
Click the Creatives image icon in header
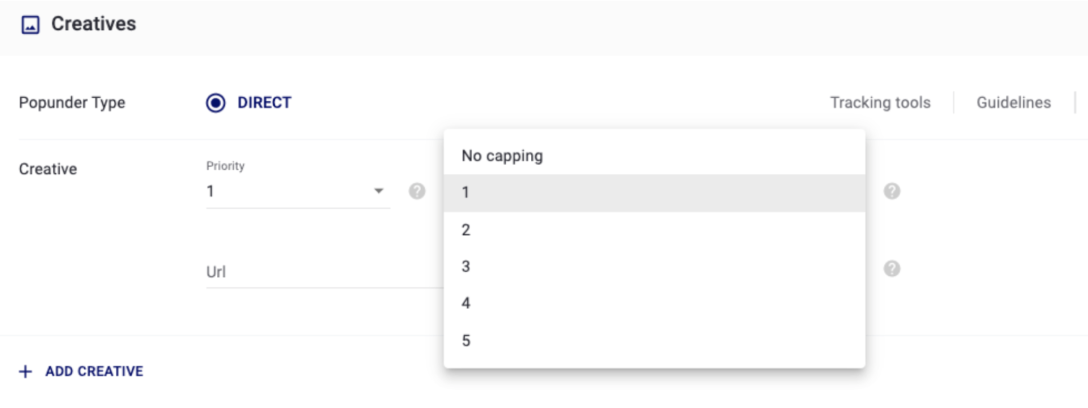(x=30, y=25)
